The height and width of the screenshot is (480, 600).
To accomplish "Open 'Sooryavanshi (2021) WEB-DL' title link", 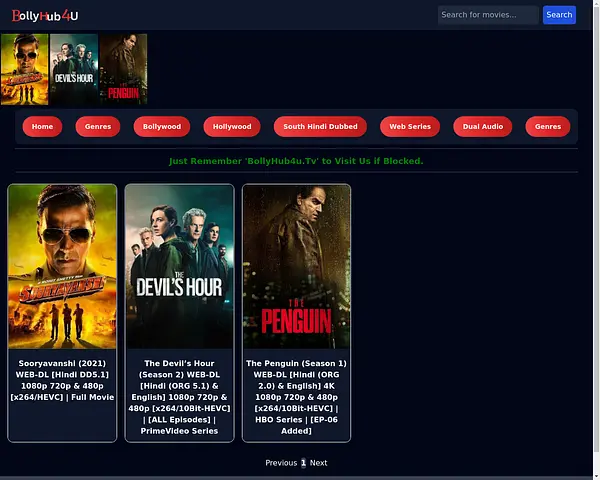I will [62, 380].
